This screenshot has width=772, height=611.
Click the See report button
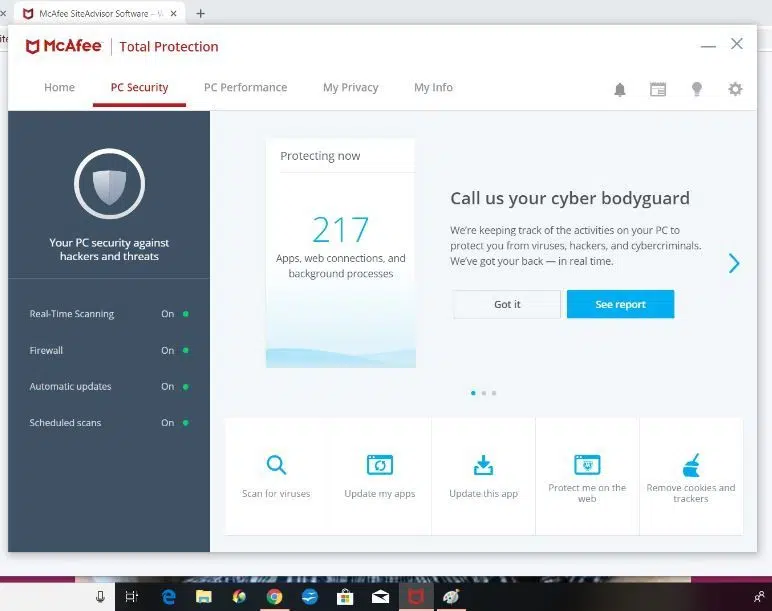point(620,304)
